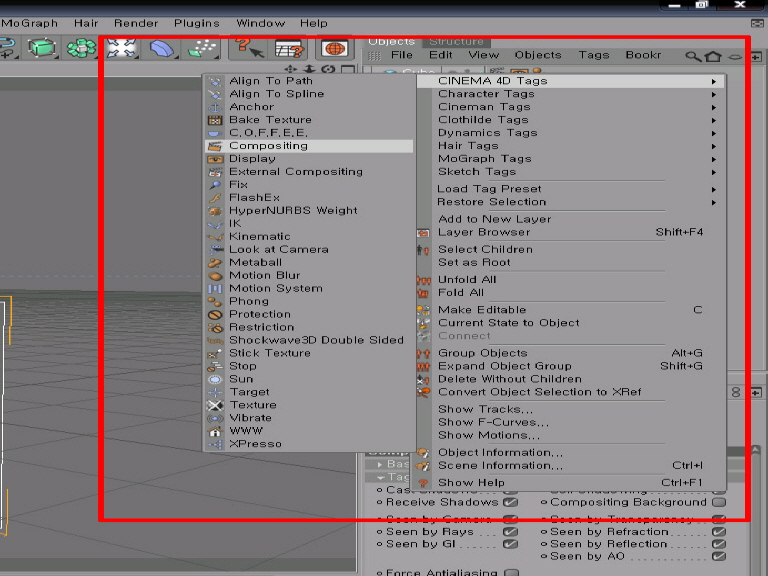
Task: Add the Vibrate tag
Action: tap(309, 418)
